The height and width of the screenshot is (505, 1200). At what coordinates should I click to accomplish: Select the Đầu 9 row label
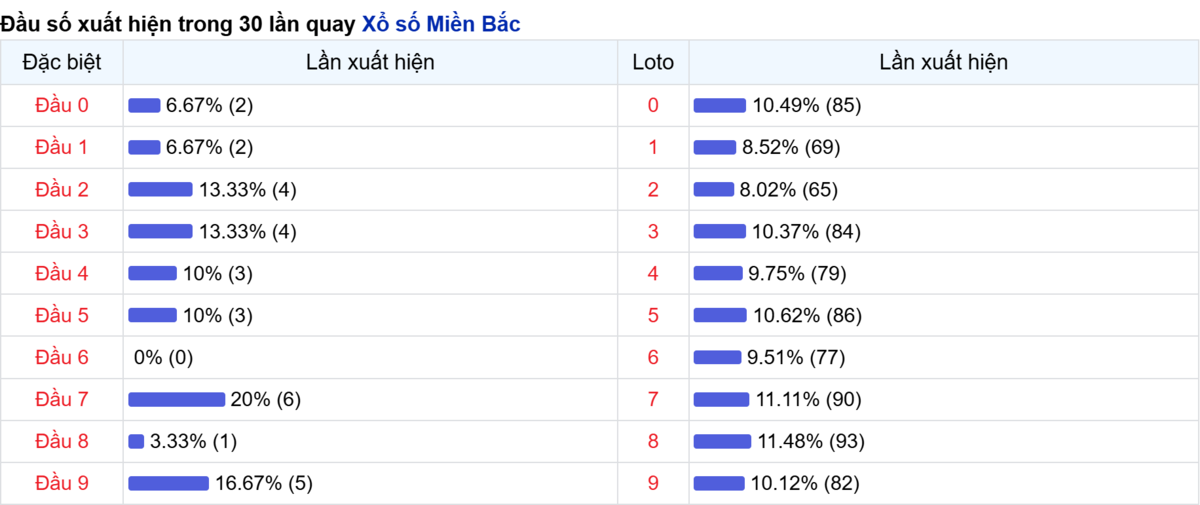pos(62,484)
